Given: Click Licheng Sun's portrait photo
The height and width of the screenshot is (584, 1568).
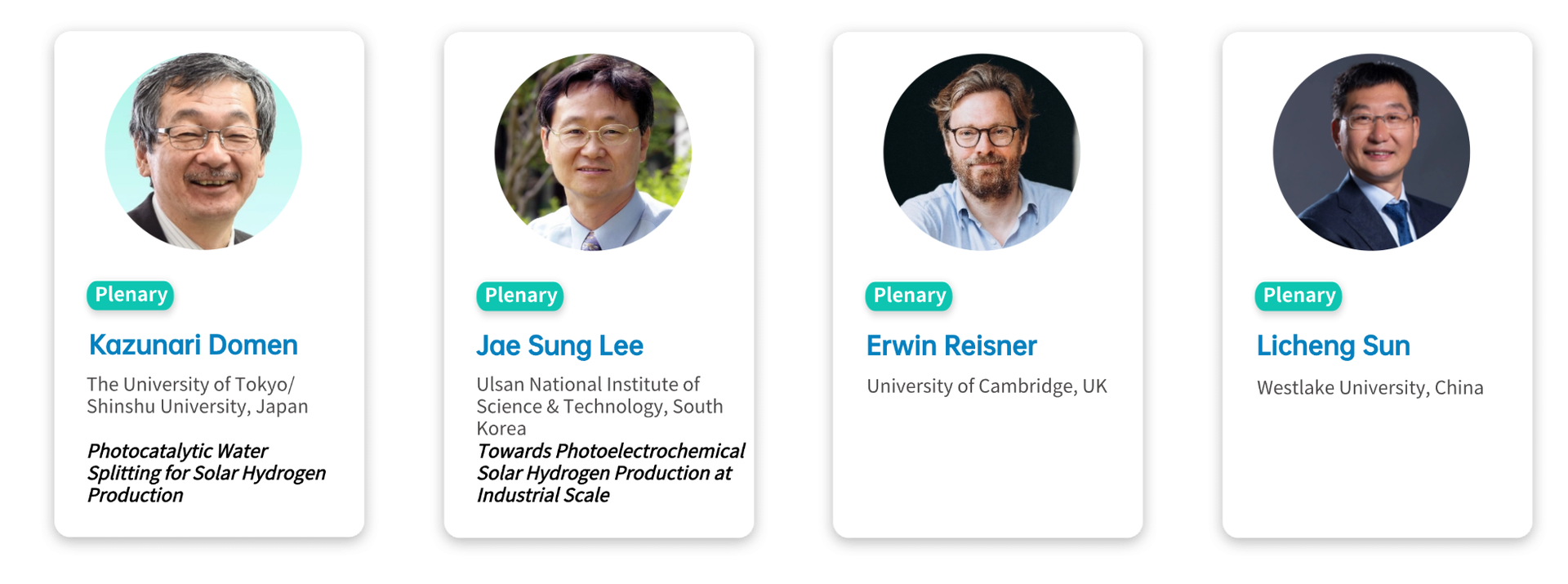Looking at the screenshot, I should coord(1371,152).
